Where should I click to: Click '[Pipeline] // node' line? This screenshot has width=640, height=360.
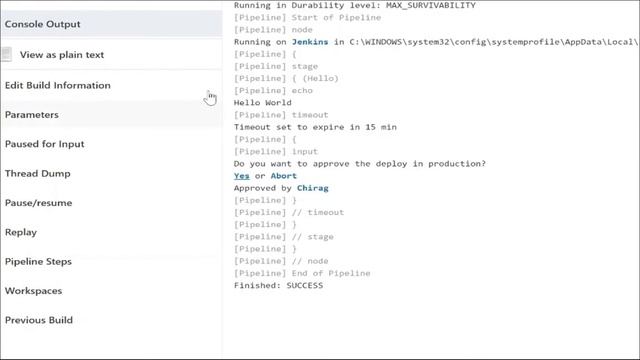[x=281, y=261]
